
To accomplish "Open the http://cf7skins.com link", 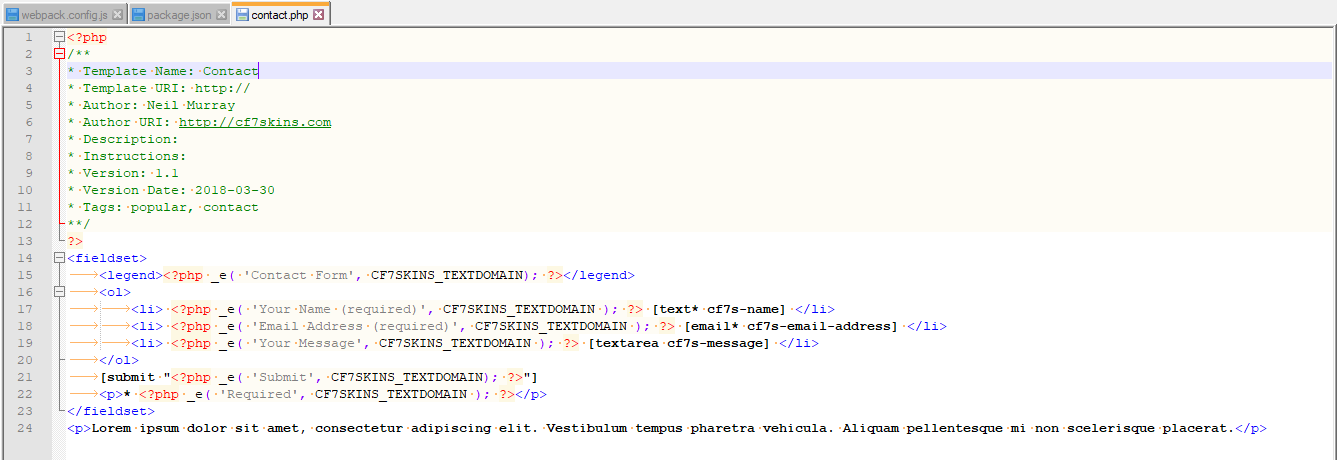I will point(255,122).
